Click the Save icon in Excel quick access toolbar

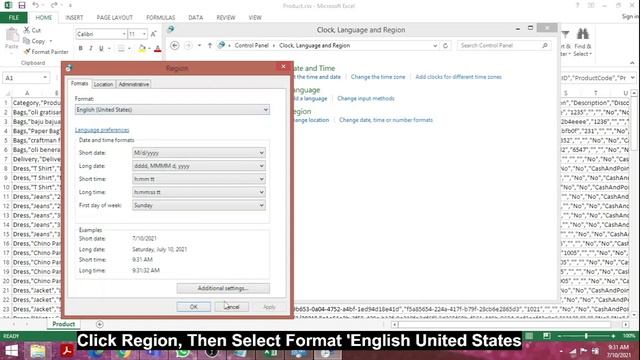click(x=22, y=5)
